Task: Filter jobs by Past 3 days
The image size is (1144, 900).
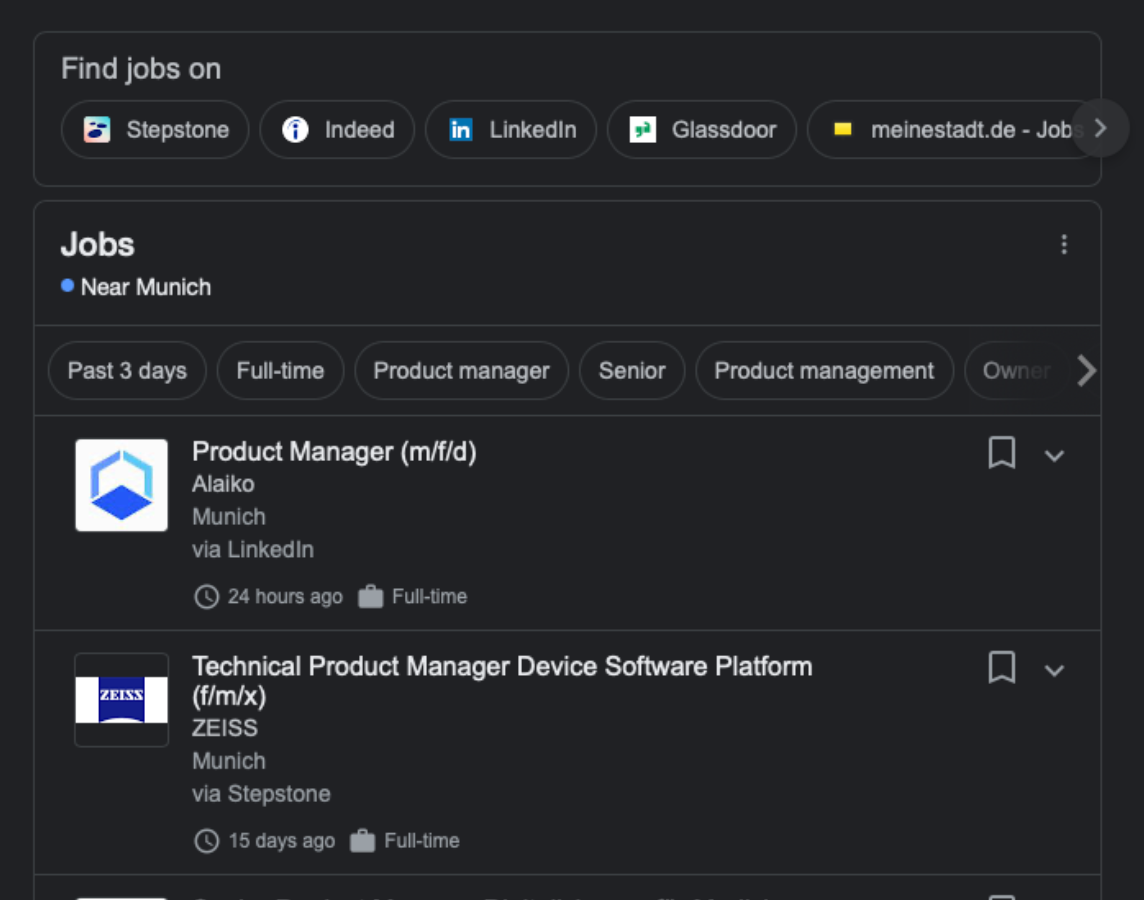Action: tap(127, 371)
